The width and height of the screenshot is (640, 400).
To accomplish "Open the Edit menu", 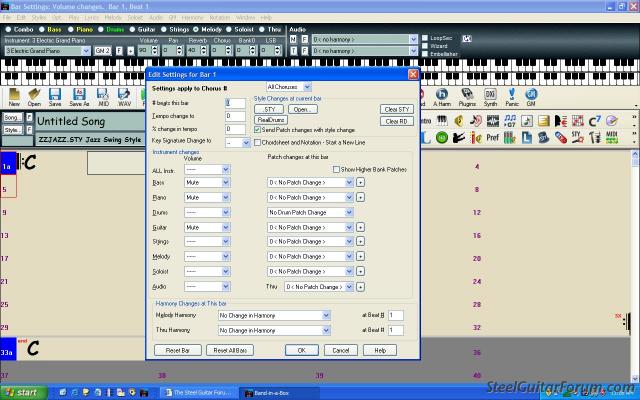I will tap(21, 18).
